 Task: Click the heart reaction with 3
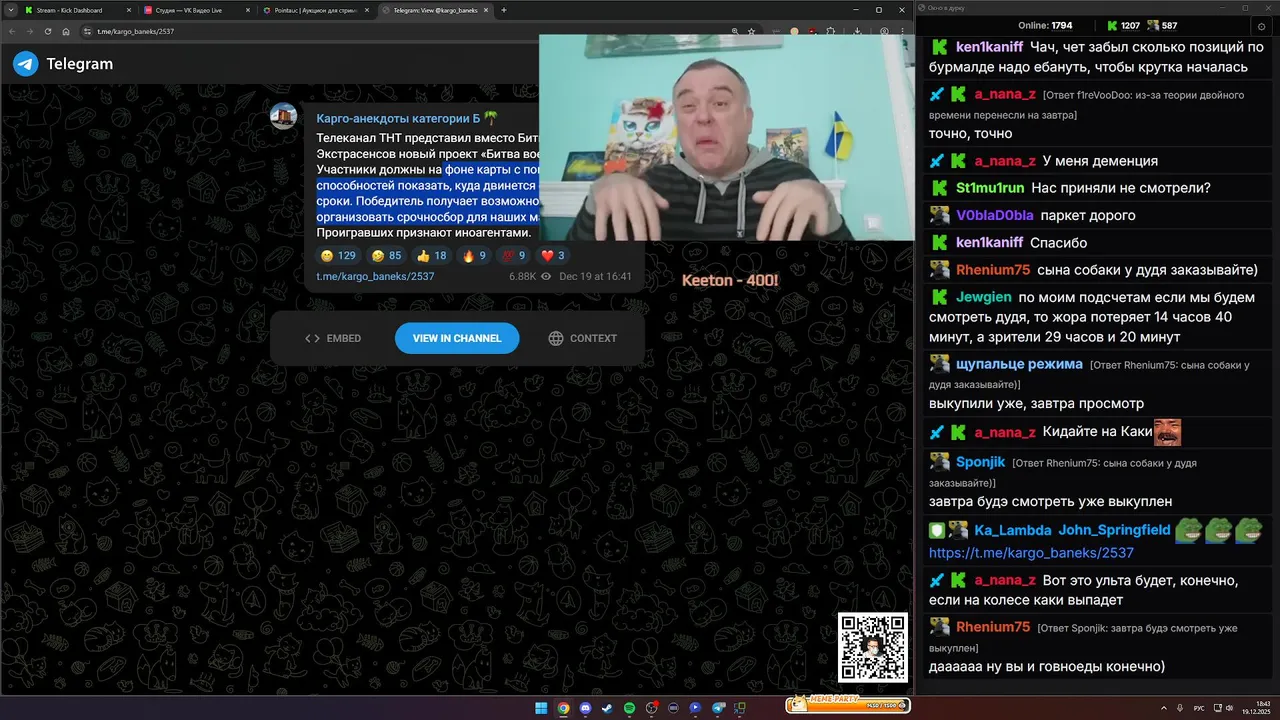coord(553,256)
